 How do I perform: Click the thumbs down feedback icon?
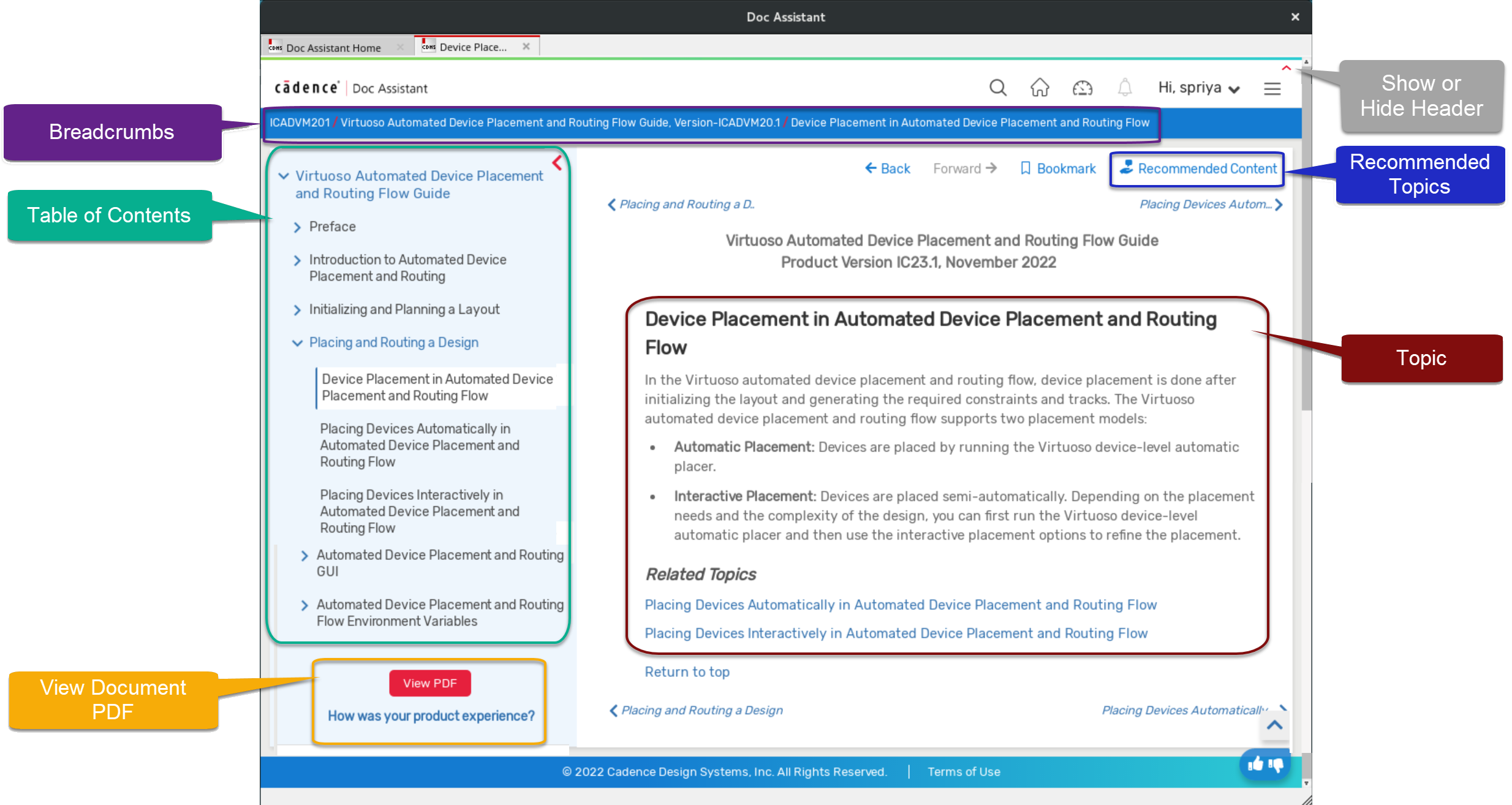[x=1276, y=764]
